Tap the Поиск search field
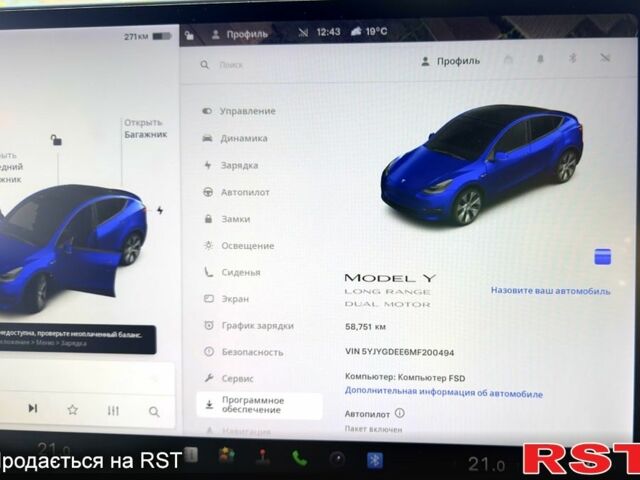Screen dimensions: 640x480 coord(231,65)
